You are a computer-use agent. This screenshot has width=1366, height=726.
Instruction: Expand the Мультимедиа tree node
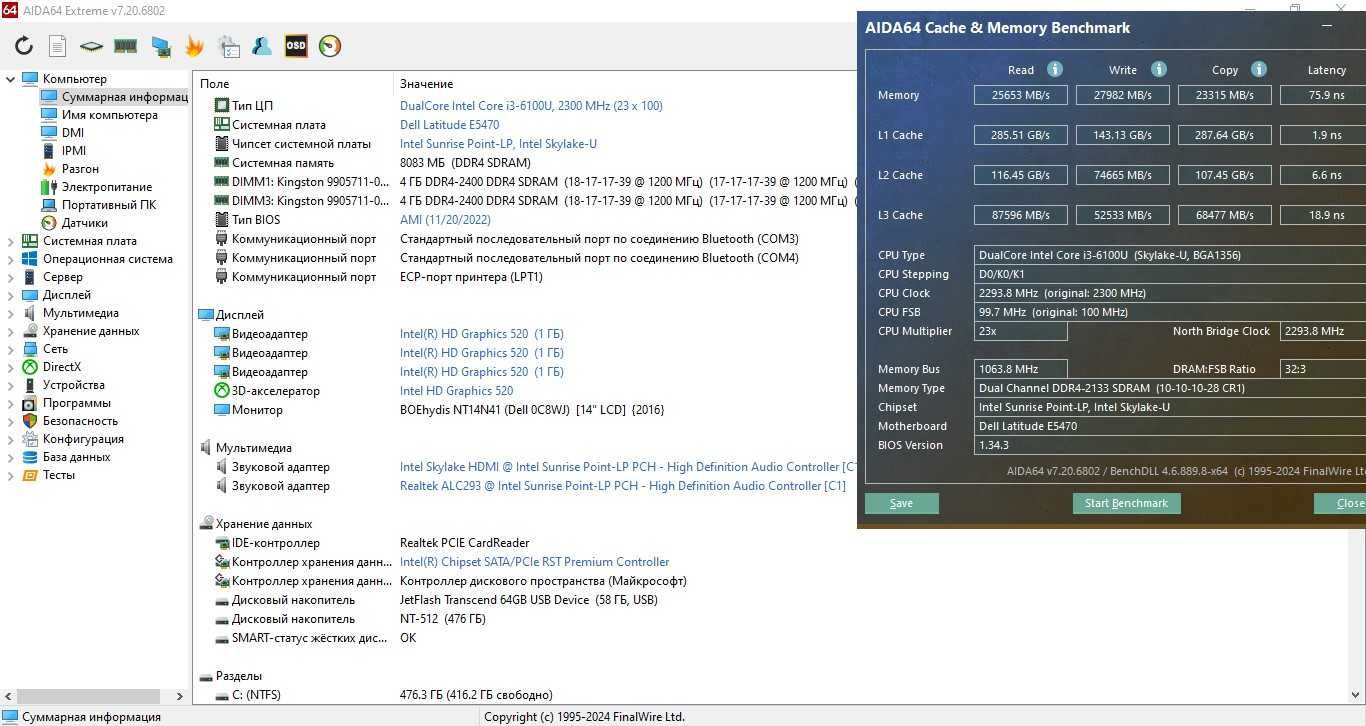(10, 313)
